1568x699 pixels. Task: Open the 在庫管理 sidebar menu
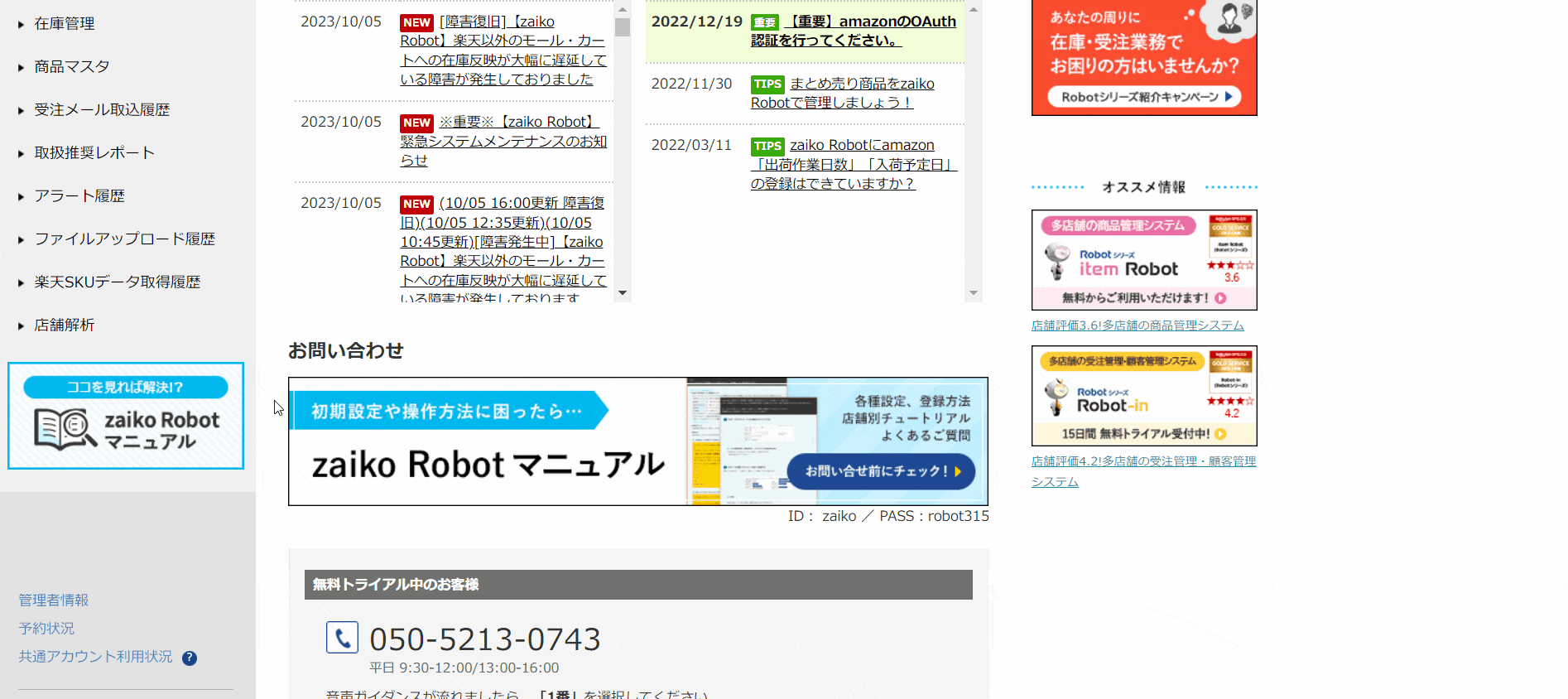click(x=65, y=24)
